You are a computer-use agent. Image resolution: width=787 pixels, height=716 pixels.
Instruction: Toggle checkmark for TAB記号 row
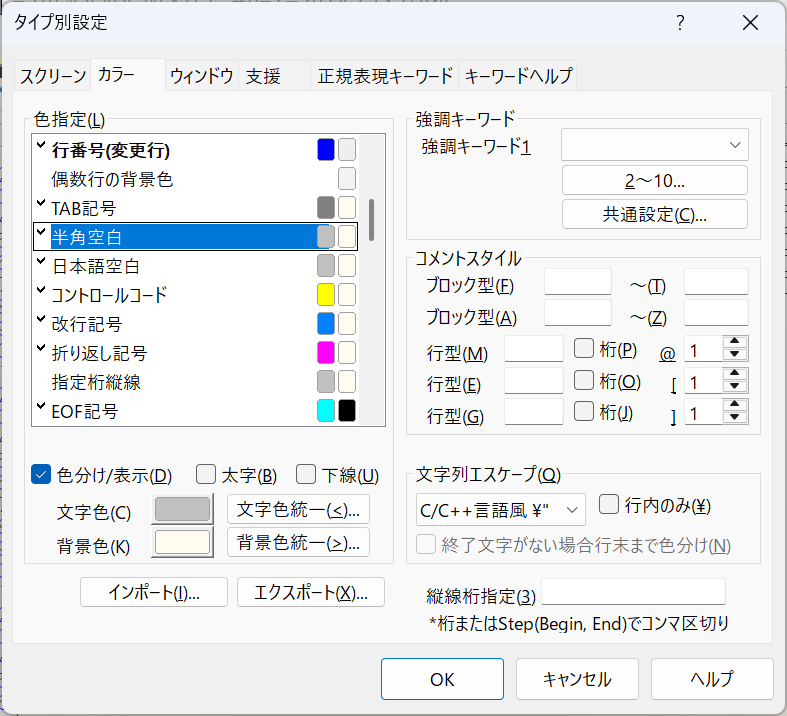(x=41, y=204)
